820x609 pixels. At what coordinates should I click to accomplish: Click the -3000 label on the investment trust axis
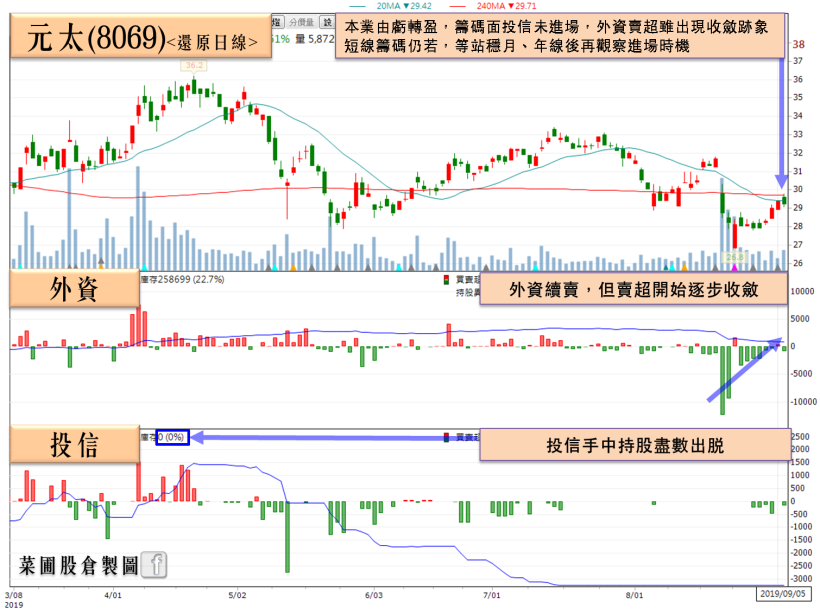click(801, 579)
